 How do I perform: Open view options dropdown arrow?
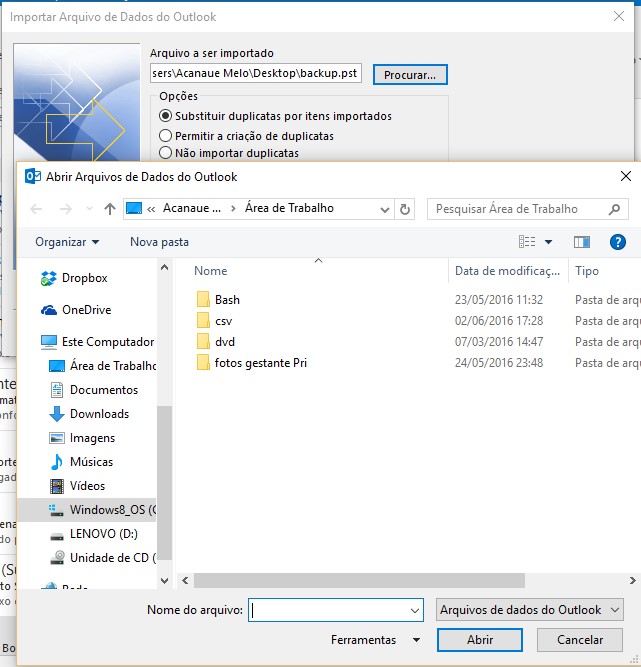pos(548,242)
